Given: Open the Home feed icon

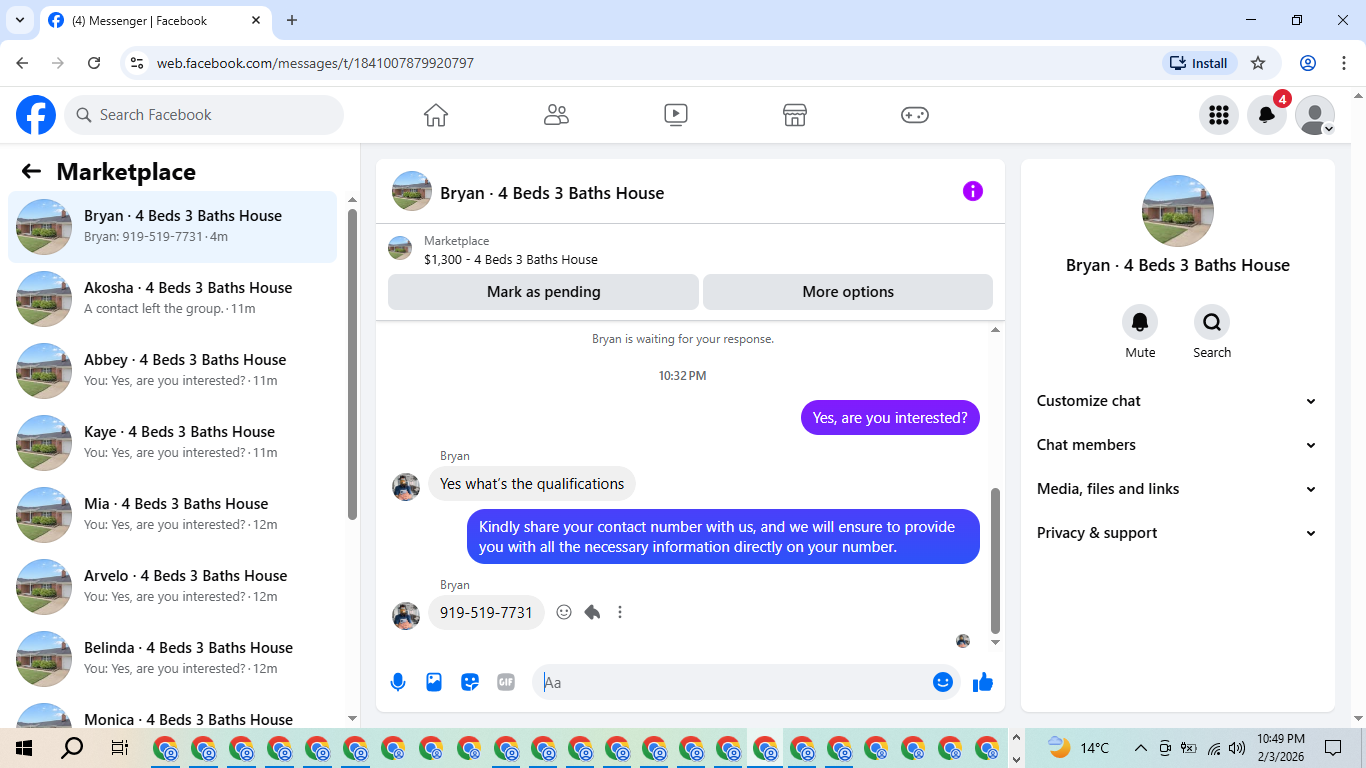Looking at the screenshot, I should coord(436,115).
